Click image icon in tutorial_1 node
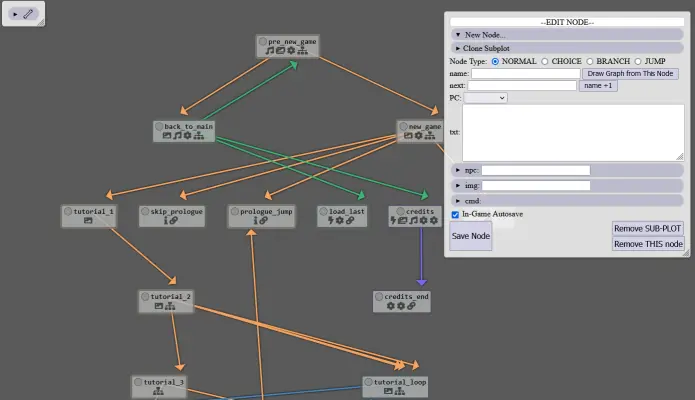The image size is (695, 400). (x=88, y=220)
